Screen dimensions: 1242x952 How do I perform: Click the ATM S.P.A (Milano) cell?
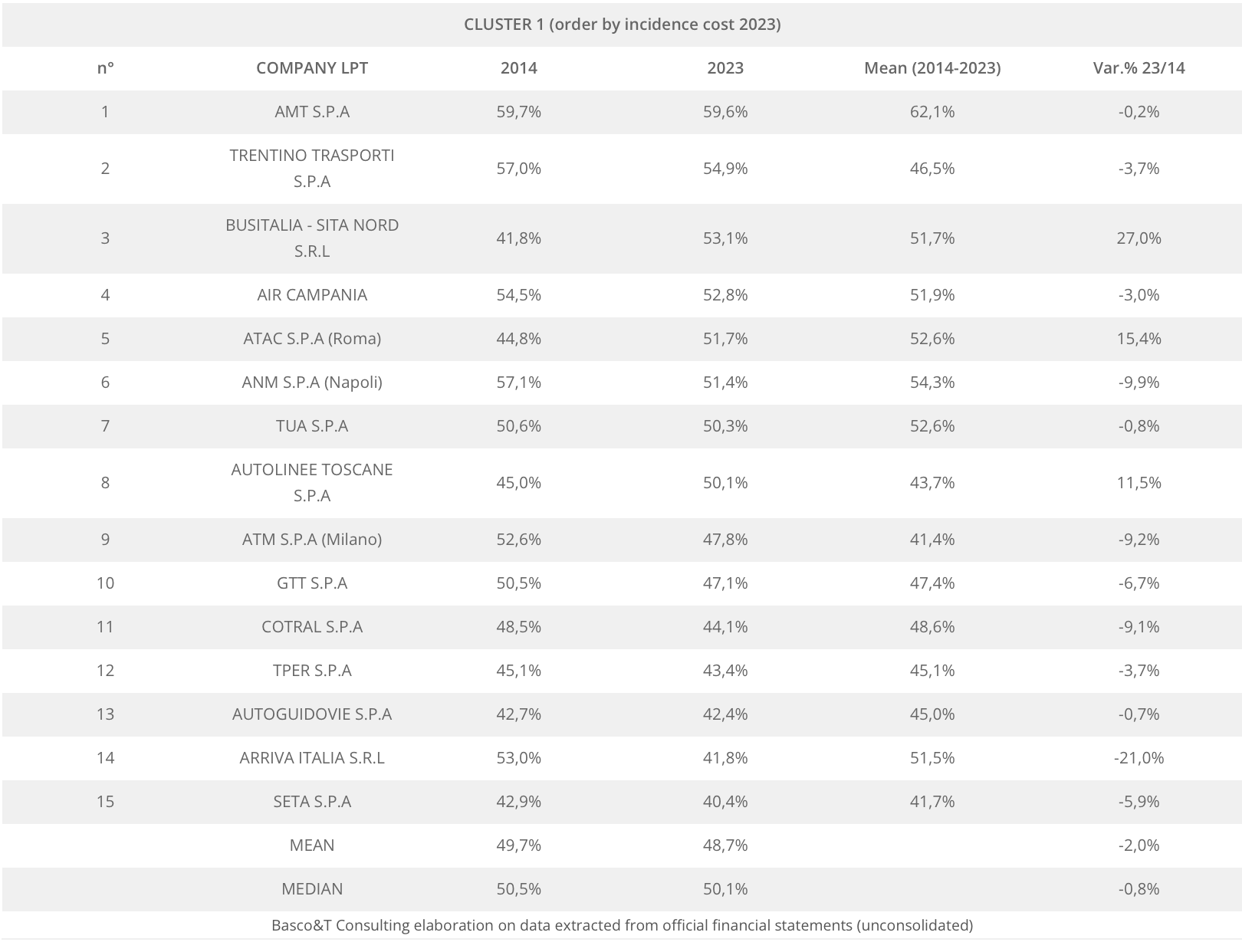[311, 539]
